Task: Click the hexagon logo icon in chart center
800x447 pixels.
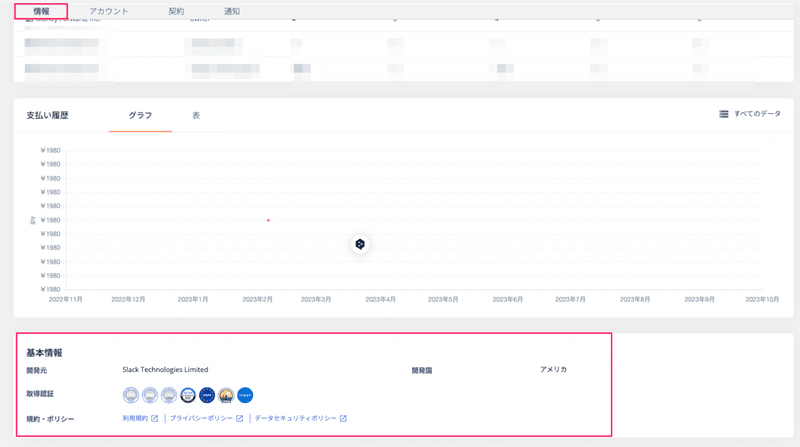Action: point(360,244)
